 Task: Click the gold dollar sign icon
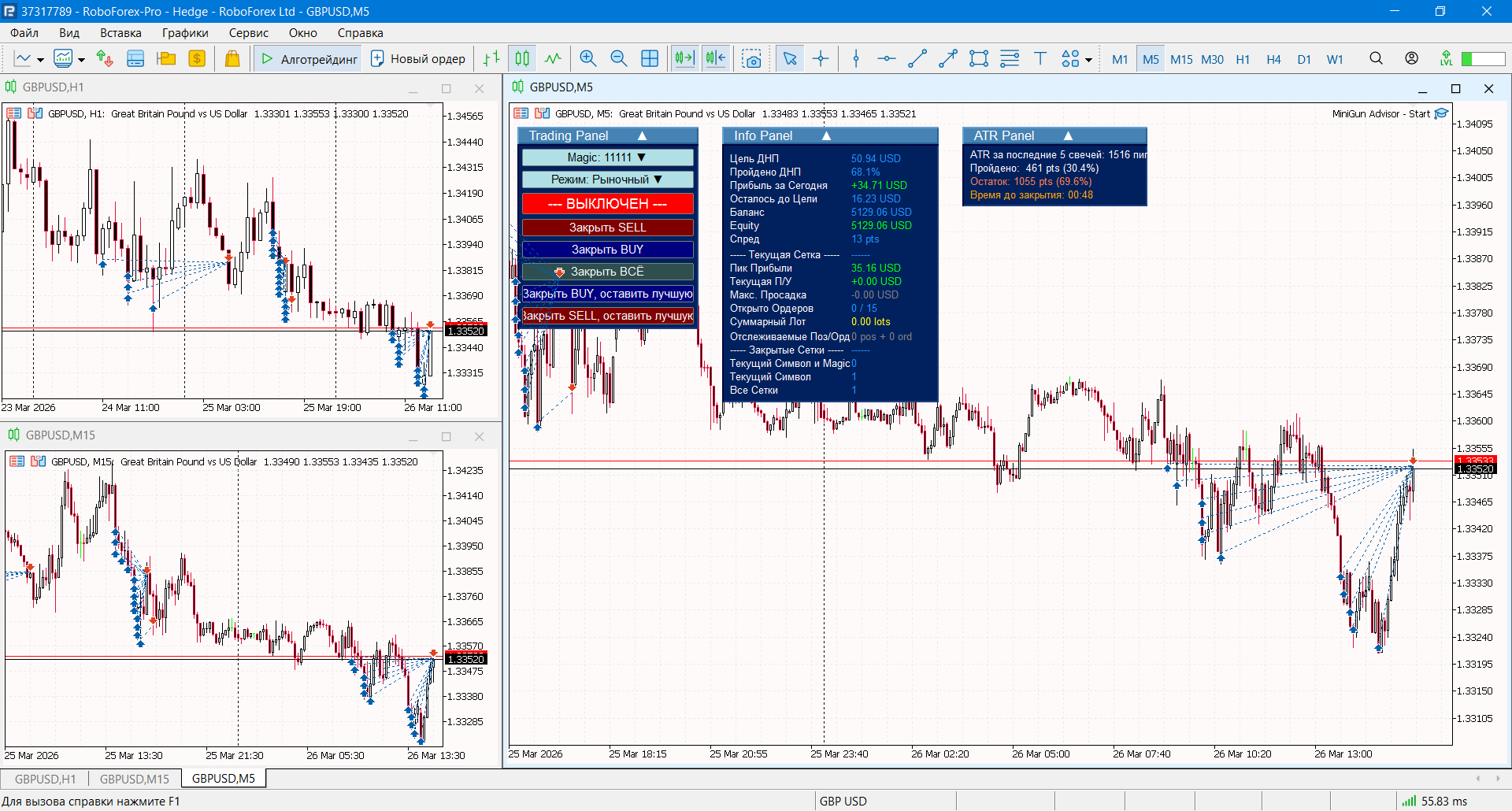[197, 59]
